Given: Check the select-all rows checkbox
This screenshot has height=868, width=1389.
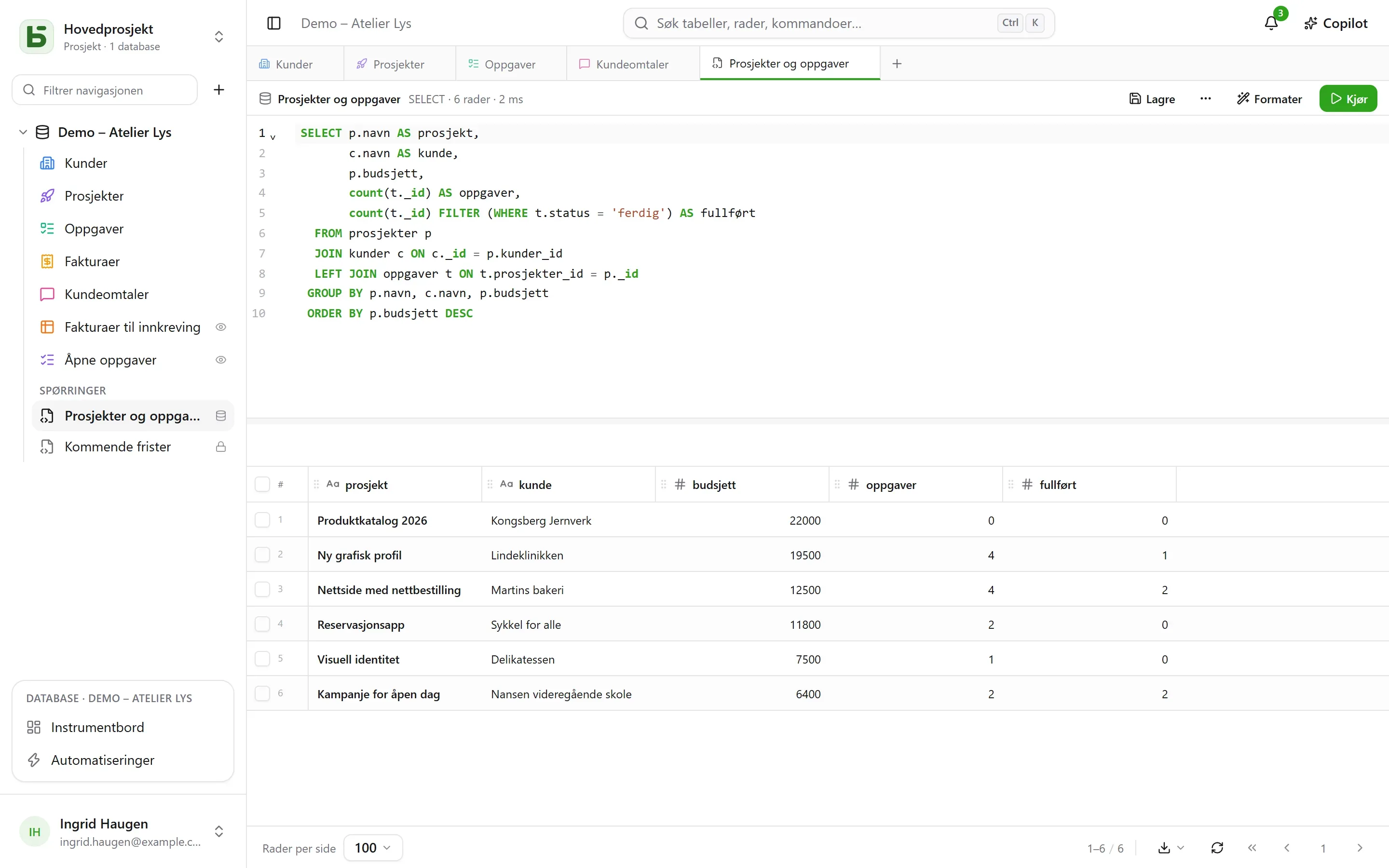Looking at the screenshot, I should [262, 485].
